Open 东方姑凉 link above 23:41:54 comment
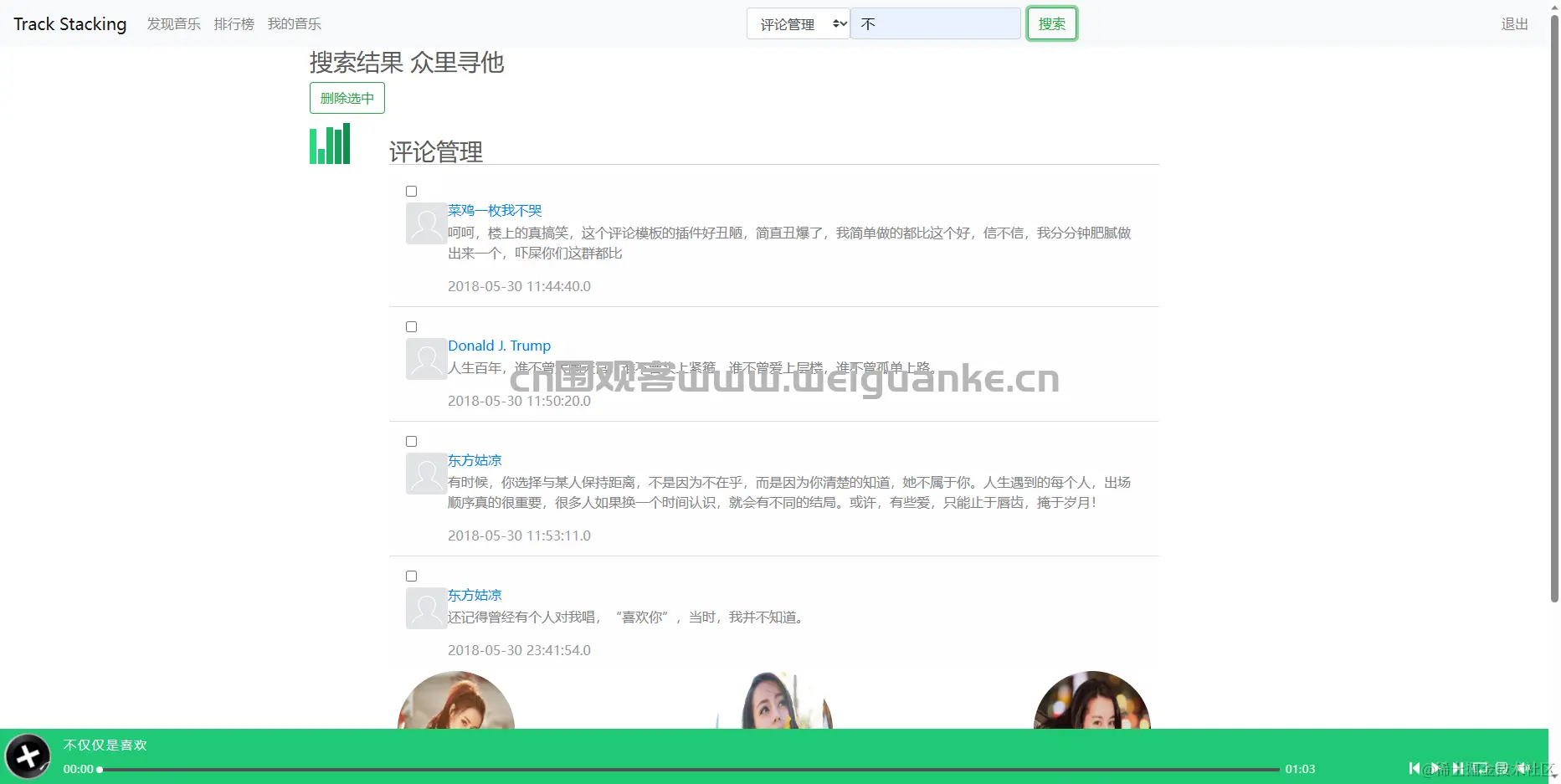1561x784 pixels. [475, 595]
